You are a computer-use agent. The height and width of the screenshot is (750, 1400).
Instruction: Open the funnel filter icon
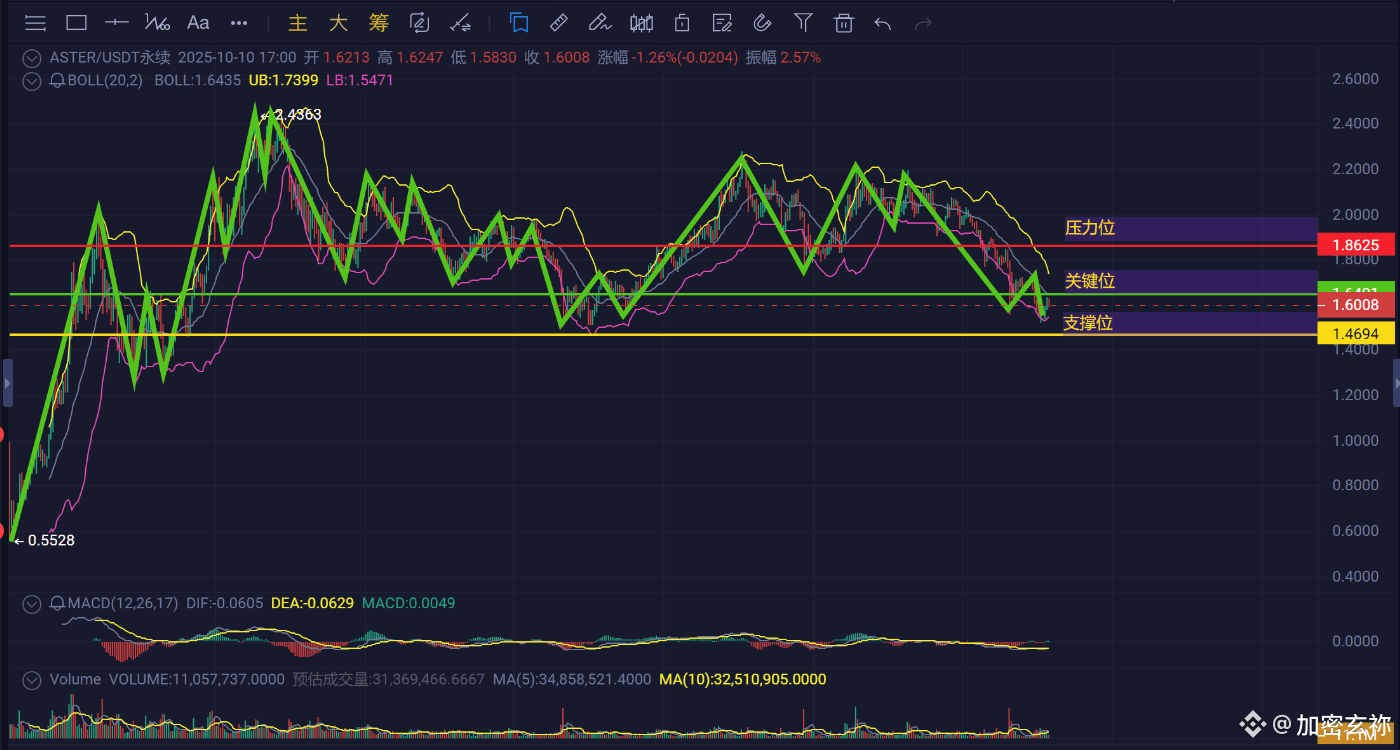803,22
